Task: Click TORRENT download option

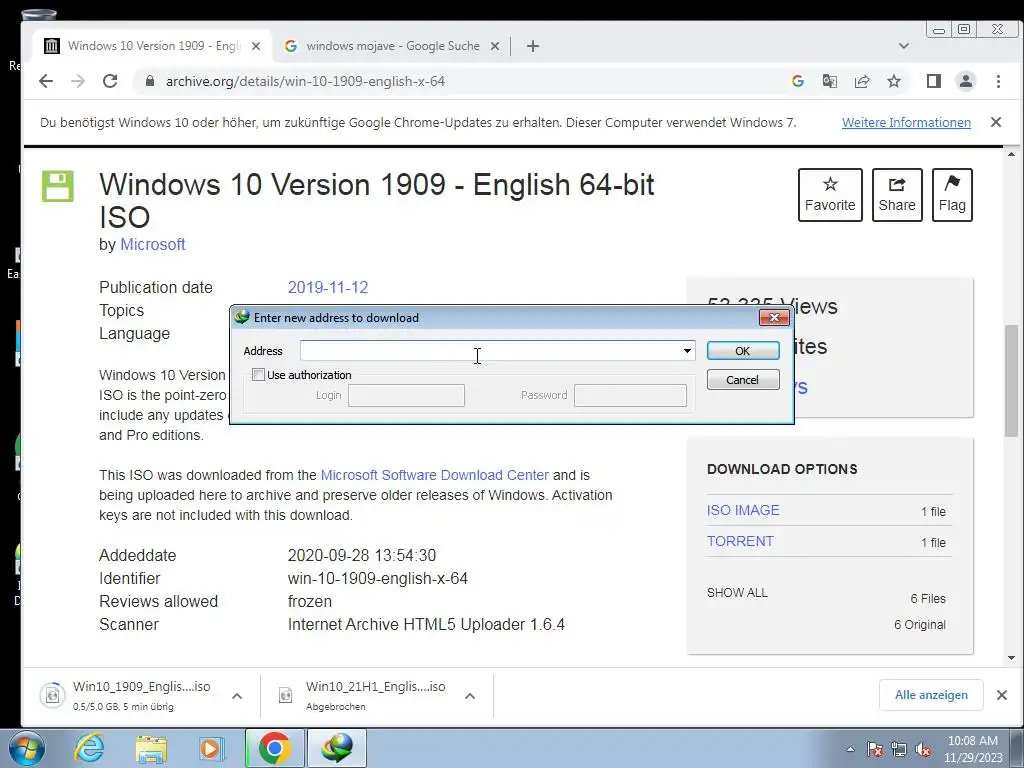Action: coord(740,541)
